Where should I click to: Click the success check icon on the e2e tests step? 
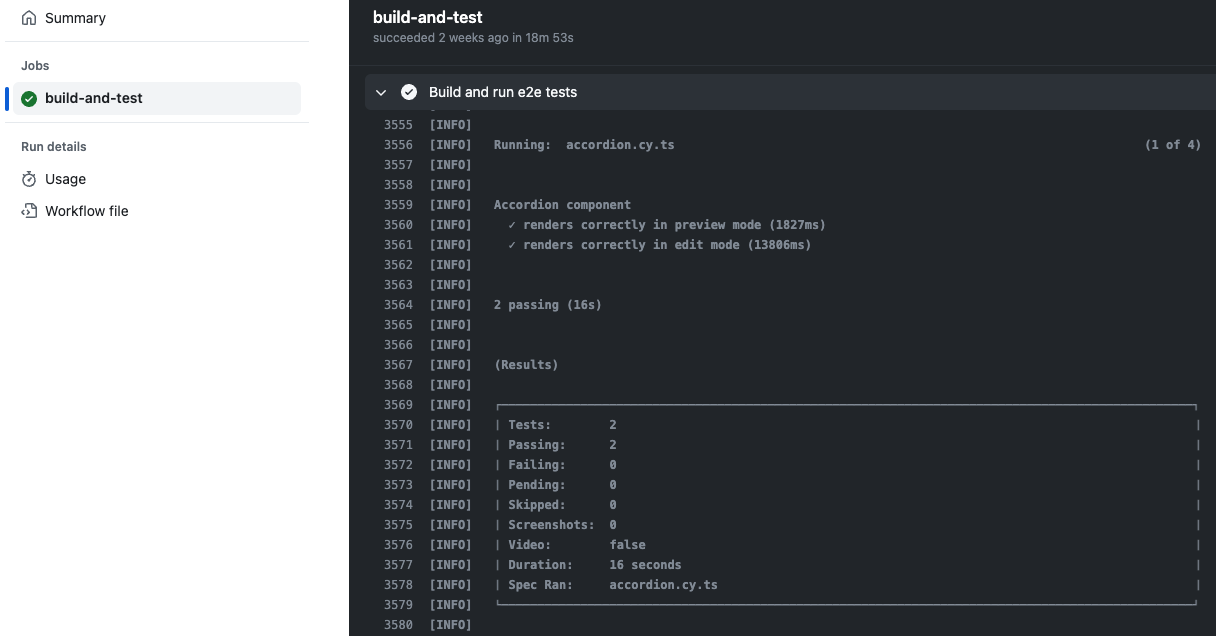coord(409,92)
